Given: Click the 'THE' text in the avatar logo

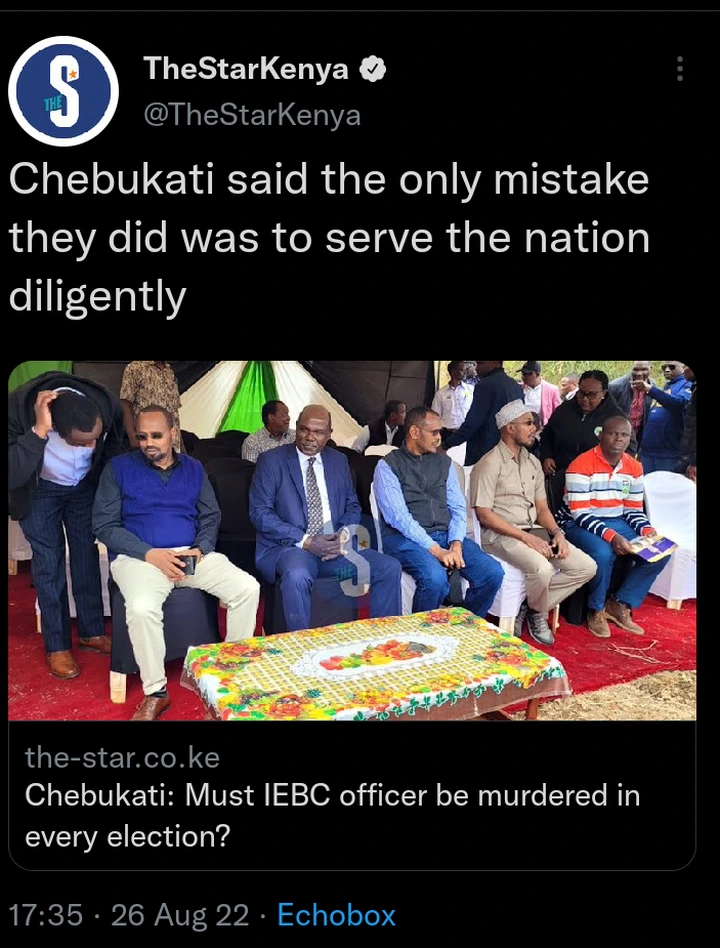Looking at the screenshot, I should point(53,104).
